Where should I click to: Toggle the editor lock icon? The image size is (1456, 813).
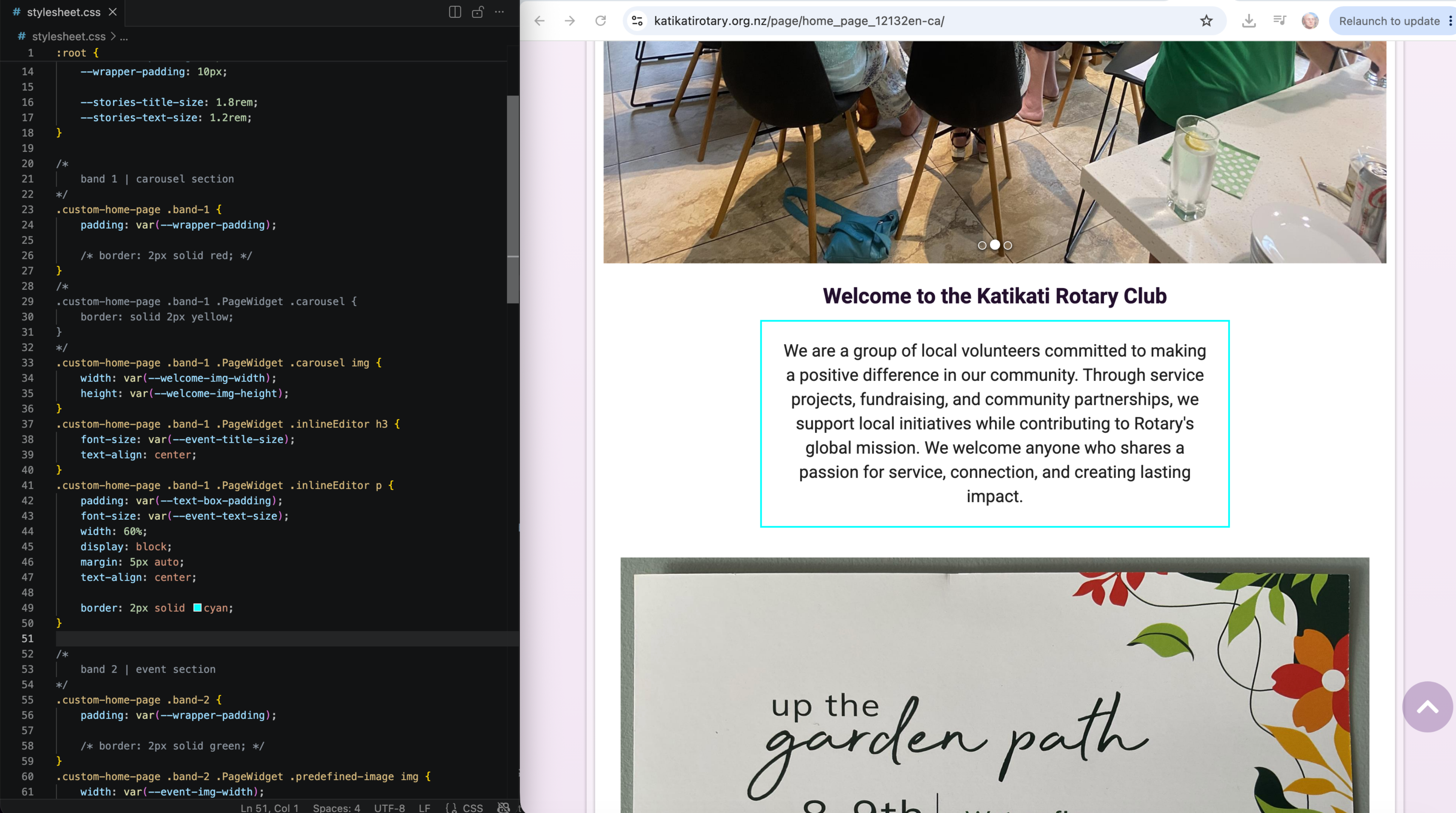478,12
